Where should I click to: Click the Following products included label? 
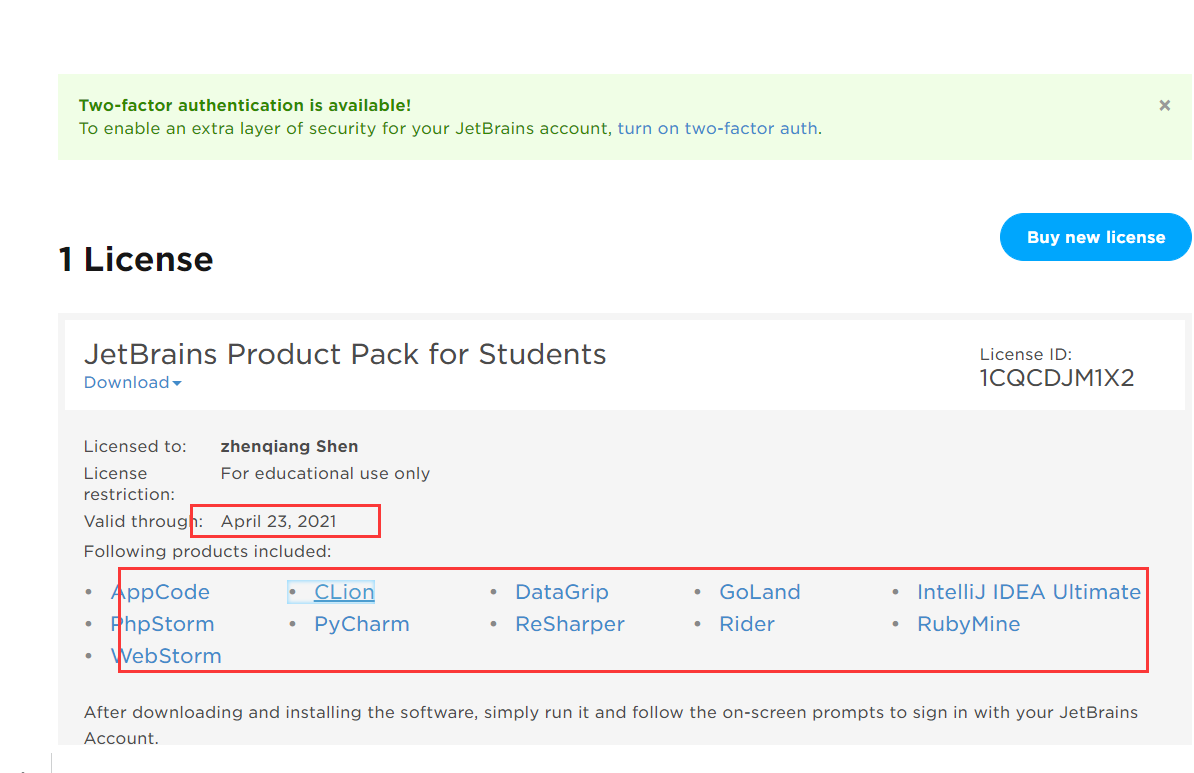click(207, 551)
